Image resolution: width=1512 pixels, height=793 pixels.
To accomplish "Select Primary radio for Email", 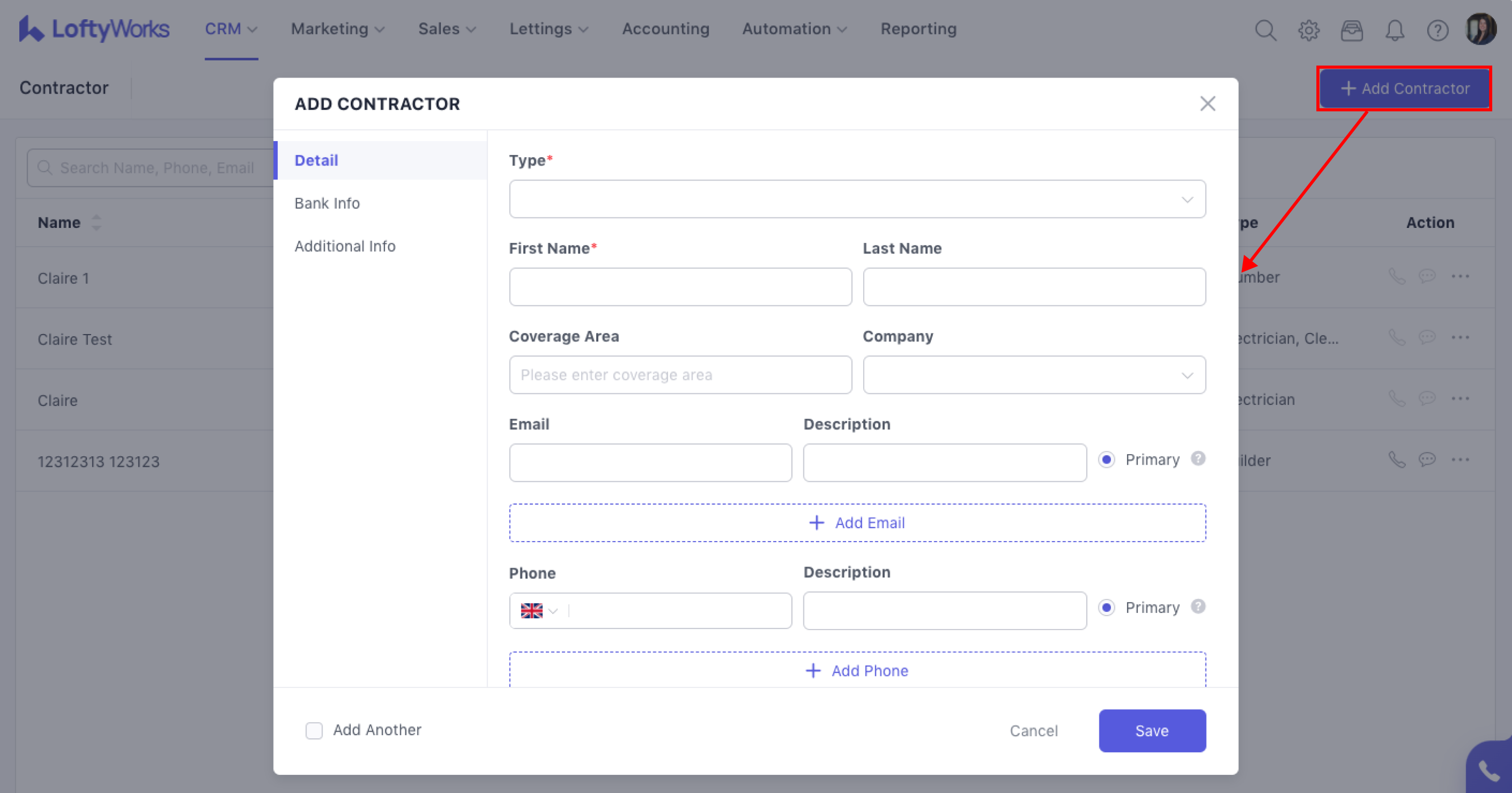I will click(1106, 459).
